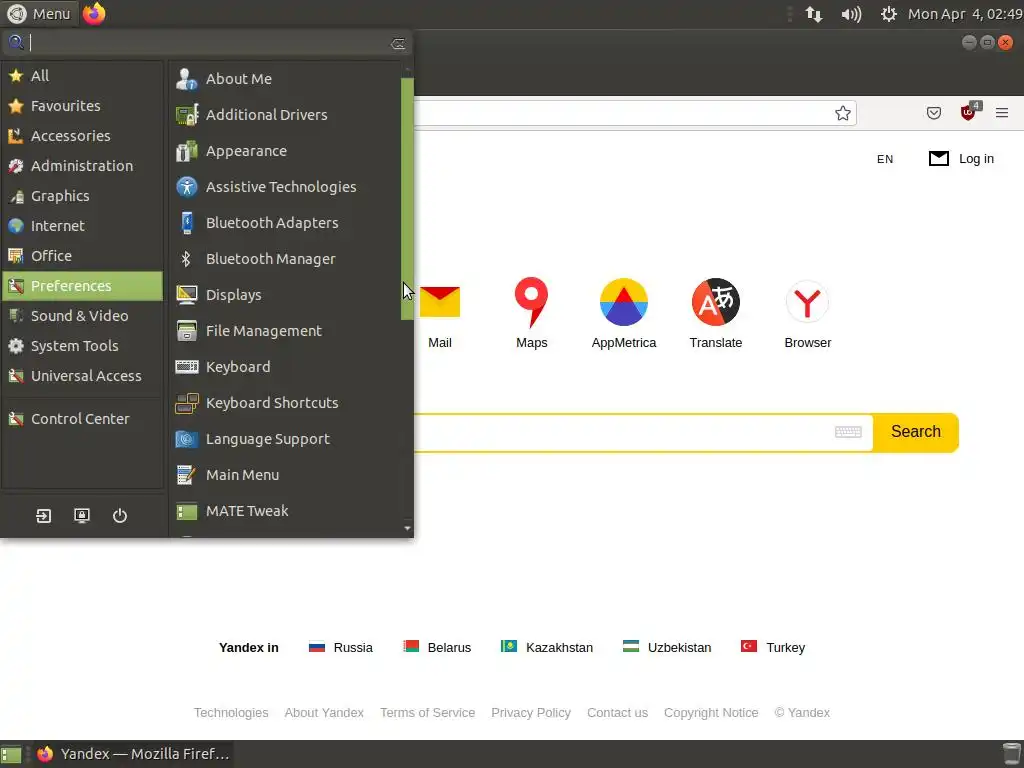The image size is (1024, 768).
Task: Click the scroll-down arrow of applications list
Action: point(408,528)
